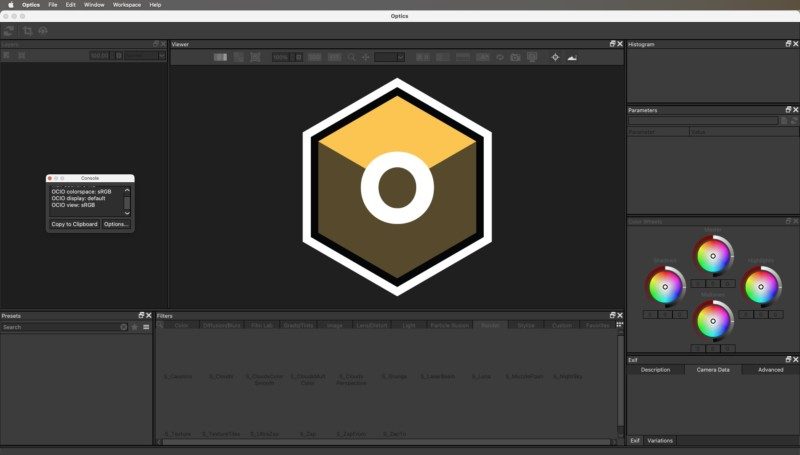This screenshot has width=800, height=455.
Task: Open the blend mode dropdown in Layers panel
Action: tap(145, 56)
